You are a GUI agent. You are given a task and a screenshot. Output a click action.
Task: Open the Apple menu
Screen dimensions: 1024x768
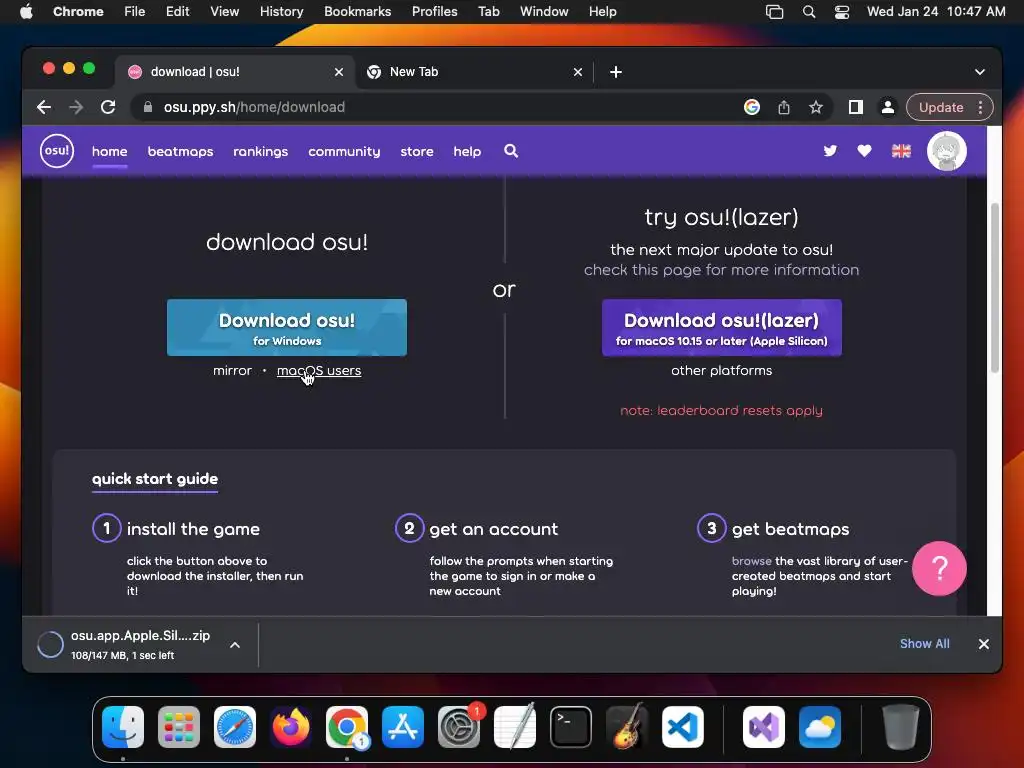[26, 12]
